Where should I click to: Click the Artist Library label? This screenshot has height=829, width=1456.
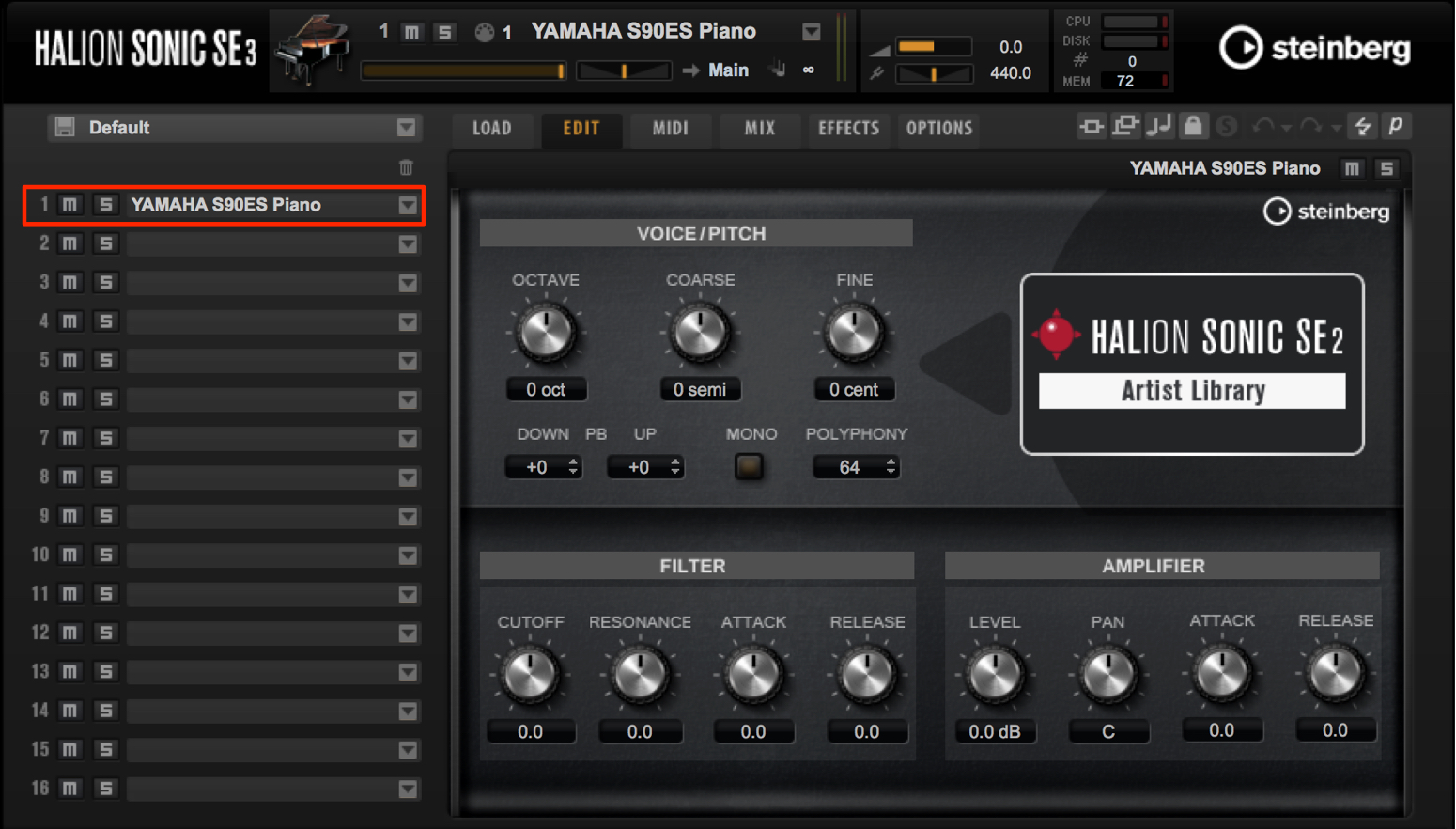(x=1192, y=391)
